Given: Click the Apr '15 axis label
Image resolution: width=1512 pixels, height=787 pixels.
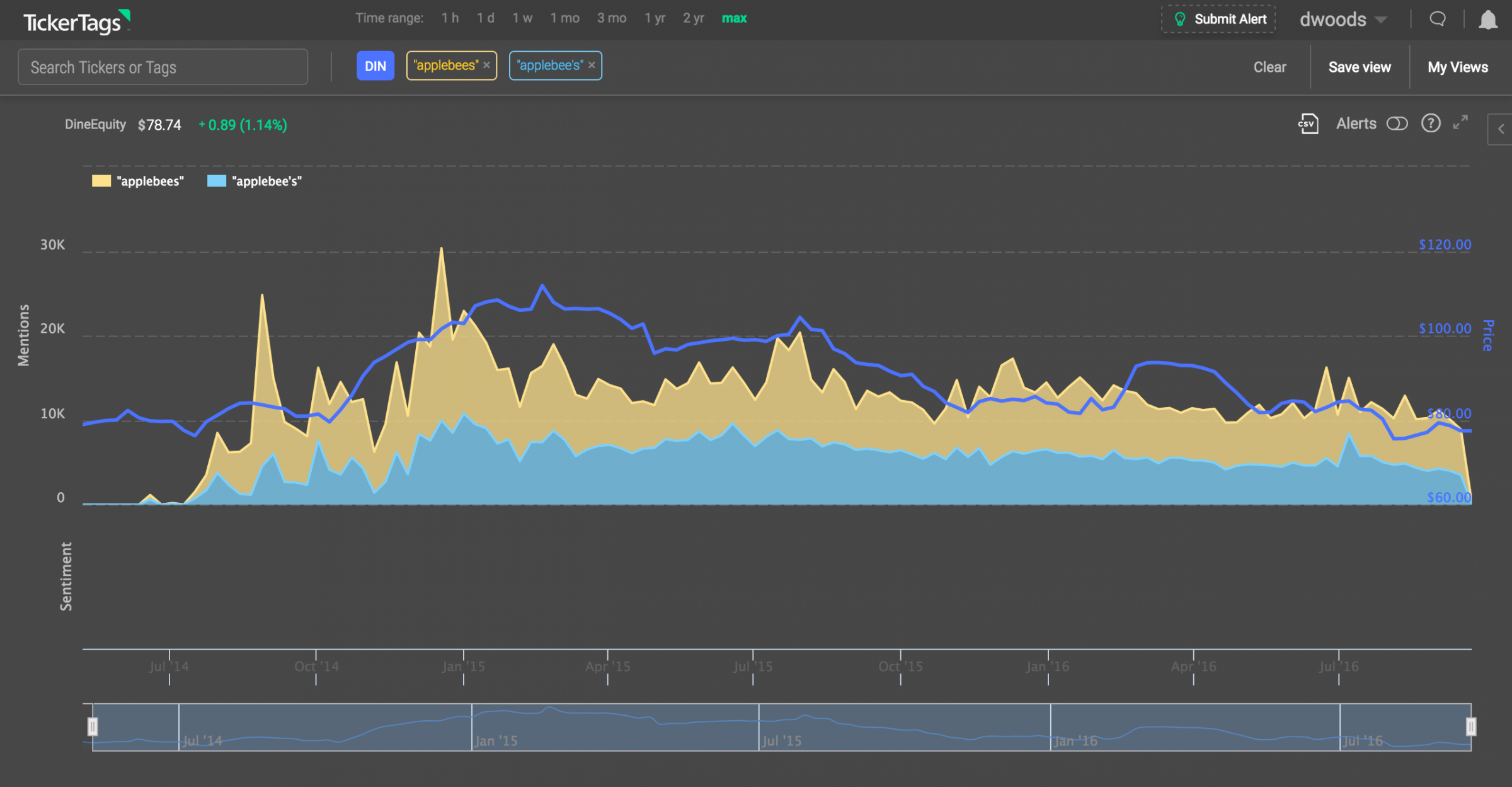Looking at the screenshot, I should click(x=607, y=666).
